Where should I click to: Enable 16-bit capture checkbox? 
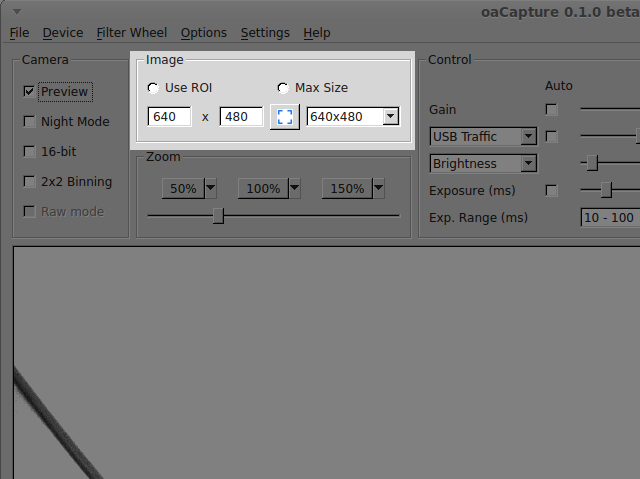(29, 152)
